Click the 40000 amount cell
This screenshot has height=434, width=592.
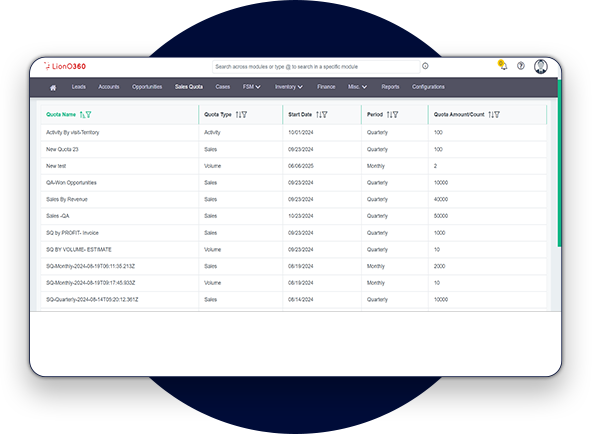tap(441, 199)
